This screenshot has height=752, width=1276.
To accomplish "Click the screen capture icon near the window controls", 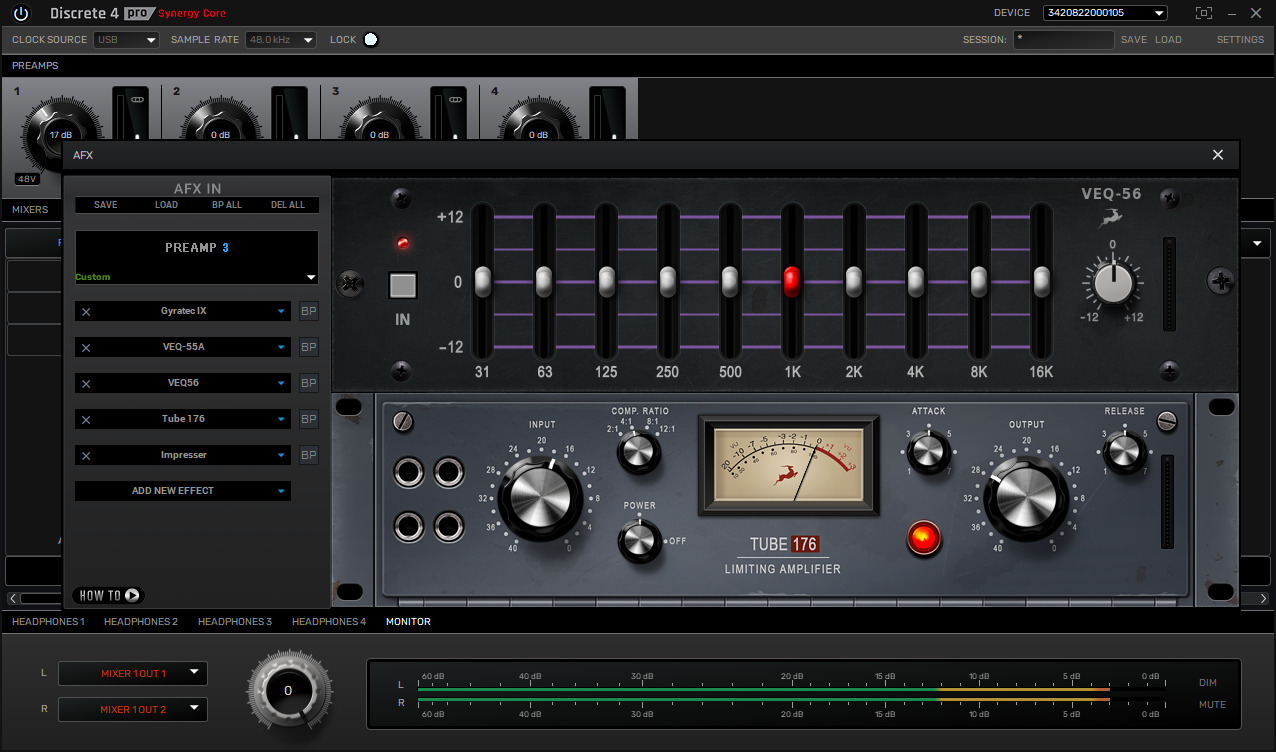I will 1204,13.
